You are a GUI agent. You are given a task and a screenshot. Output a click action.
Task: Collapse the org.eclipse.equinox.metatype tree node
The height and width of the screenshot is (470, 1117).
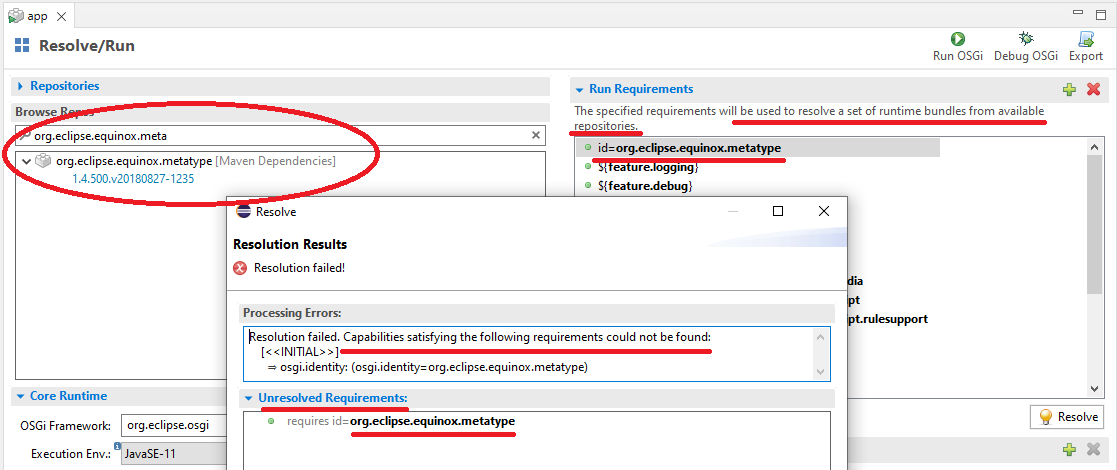[x=26, y=162]
